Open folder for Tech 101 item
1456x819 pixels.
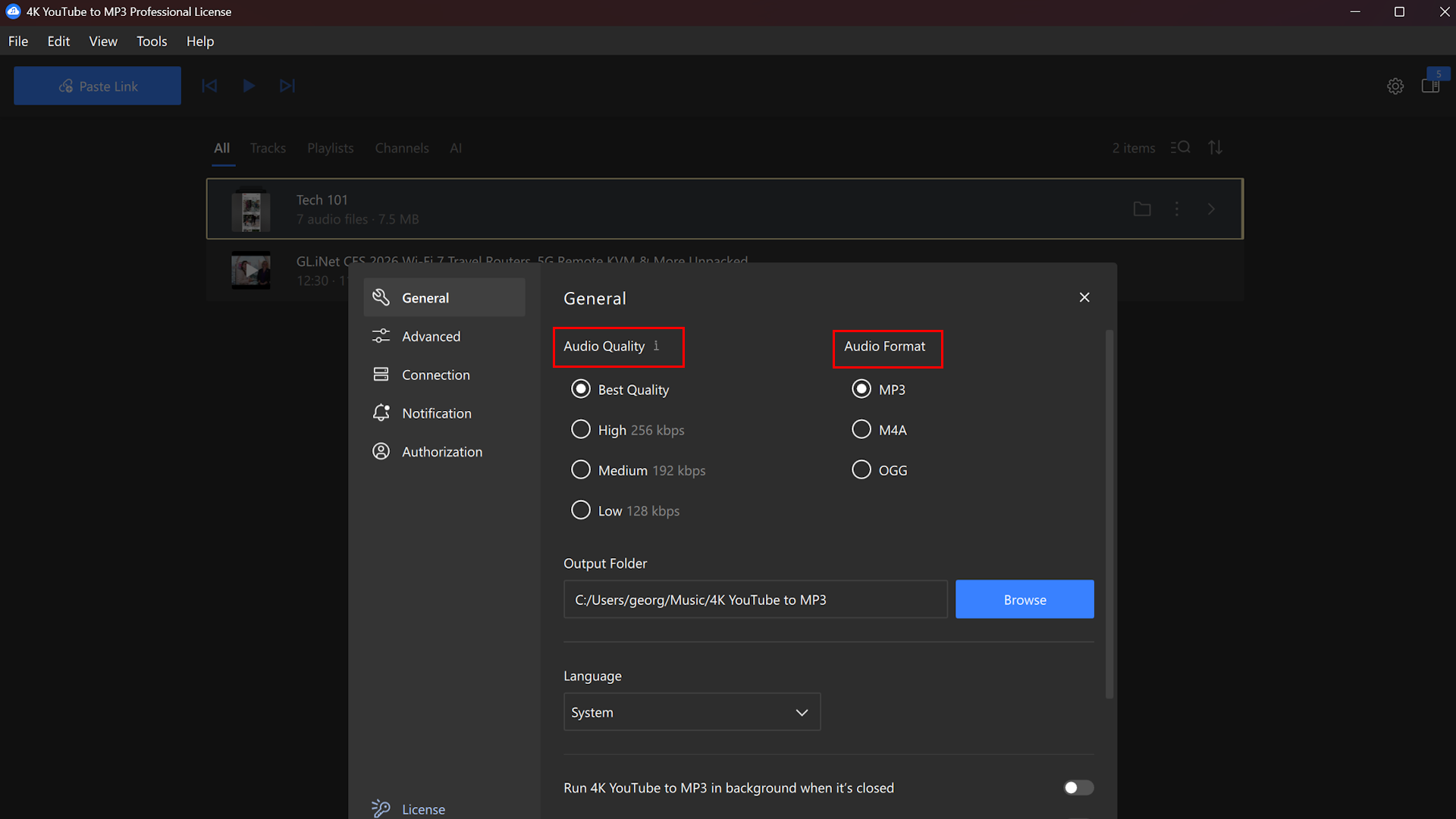coord(1142,209)
